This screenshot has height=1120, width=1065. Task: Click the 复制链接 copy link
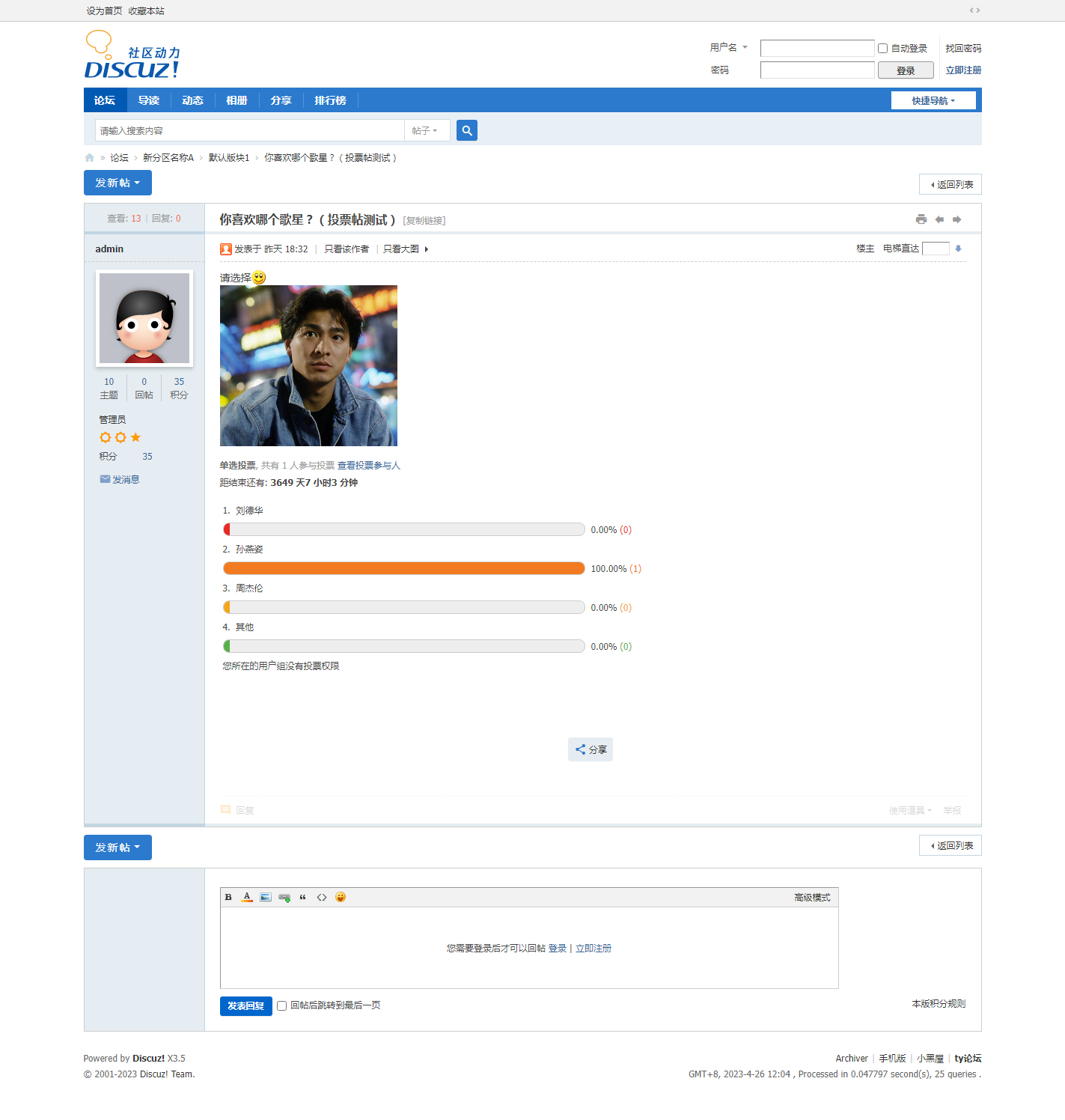(x=424, y=220)
